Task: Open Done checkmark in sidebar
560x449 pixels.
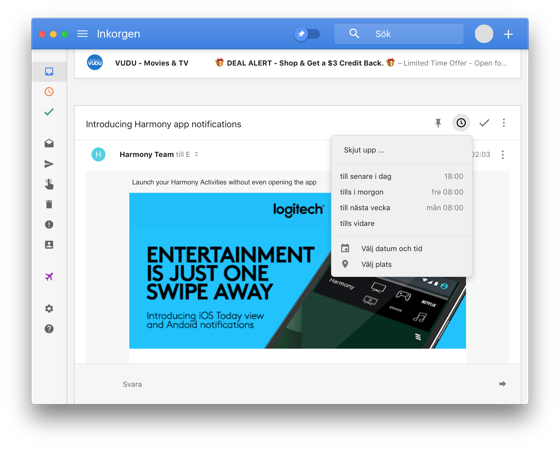Action: coord(49,112)
